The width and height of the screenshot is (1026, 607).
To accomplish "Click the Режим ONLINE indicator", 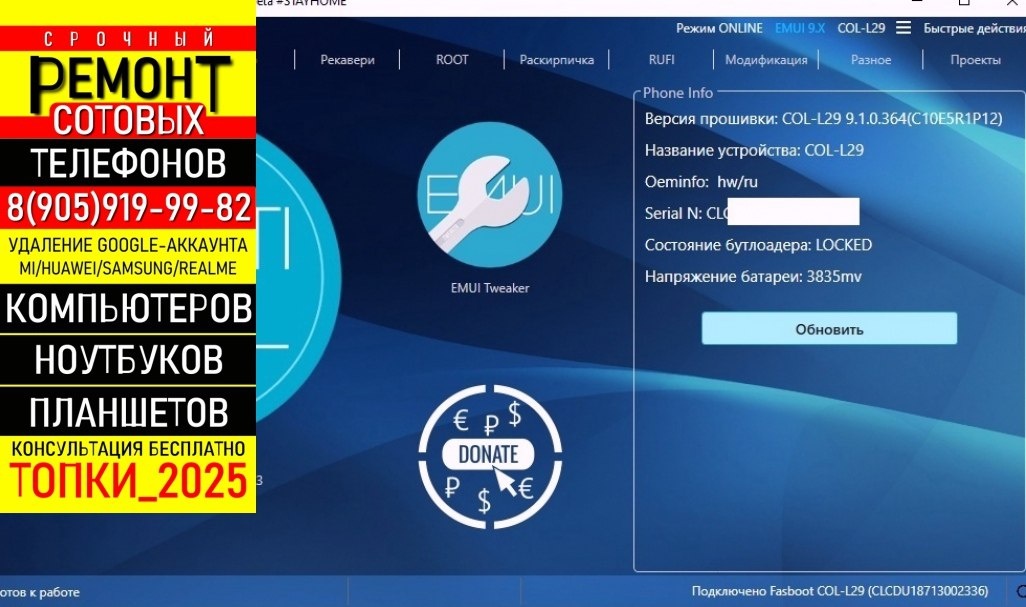I will click(x=719, y=28).
